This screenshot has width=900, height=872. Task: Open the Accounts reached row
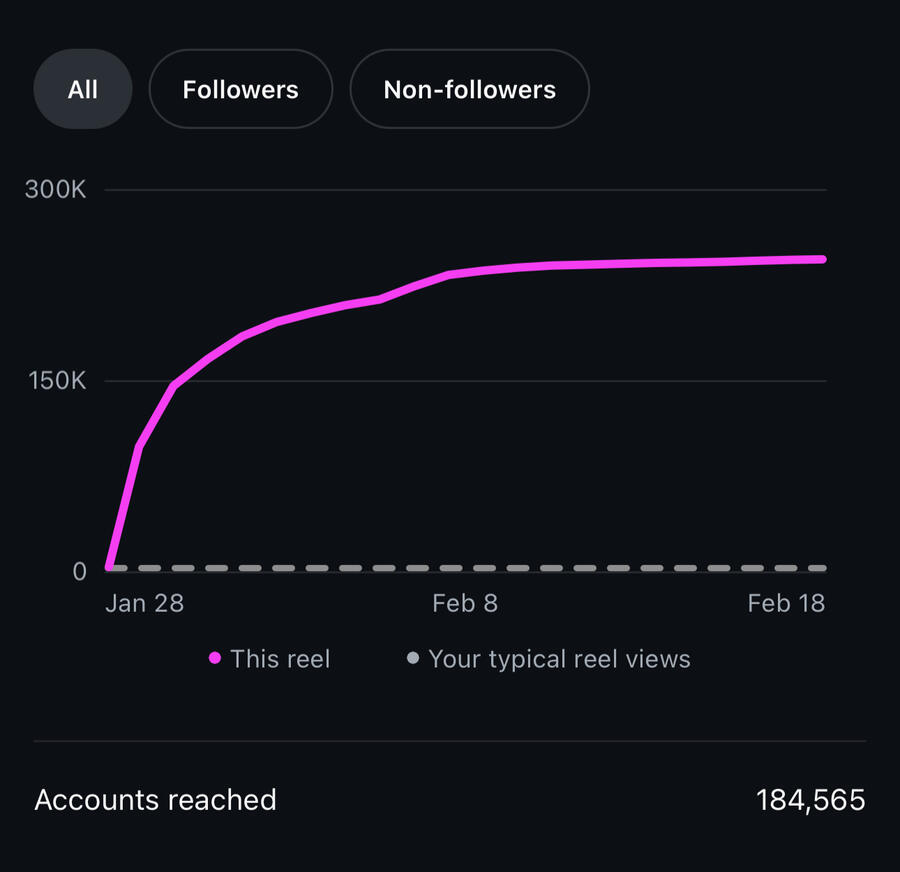click(x=450, y=800)
